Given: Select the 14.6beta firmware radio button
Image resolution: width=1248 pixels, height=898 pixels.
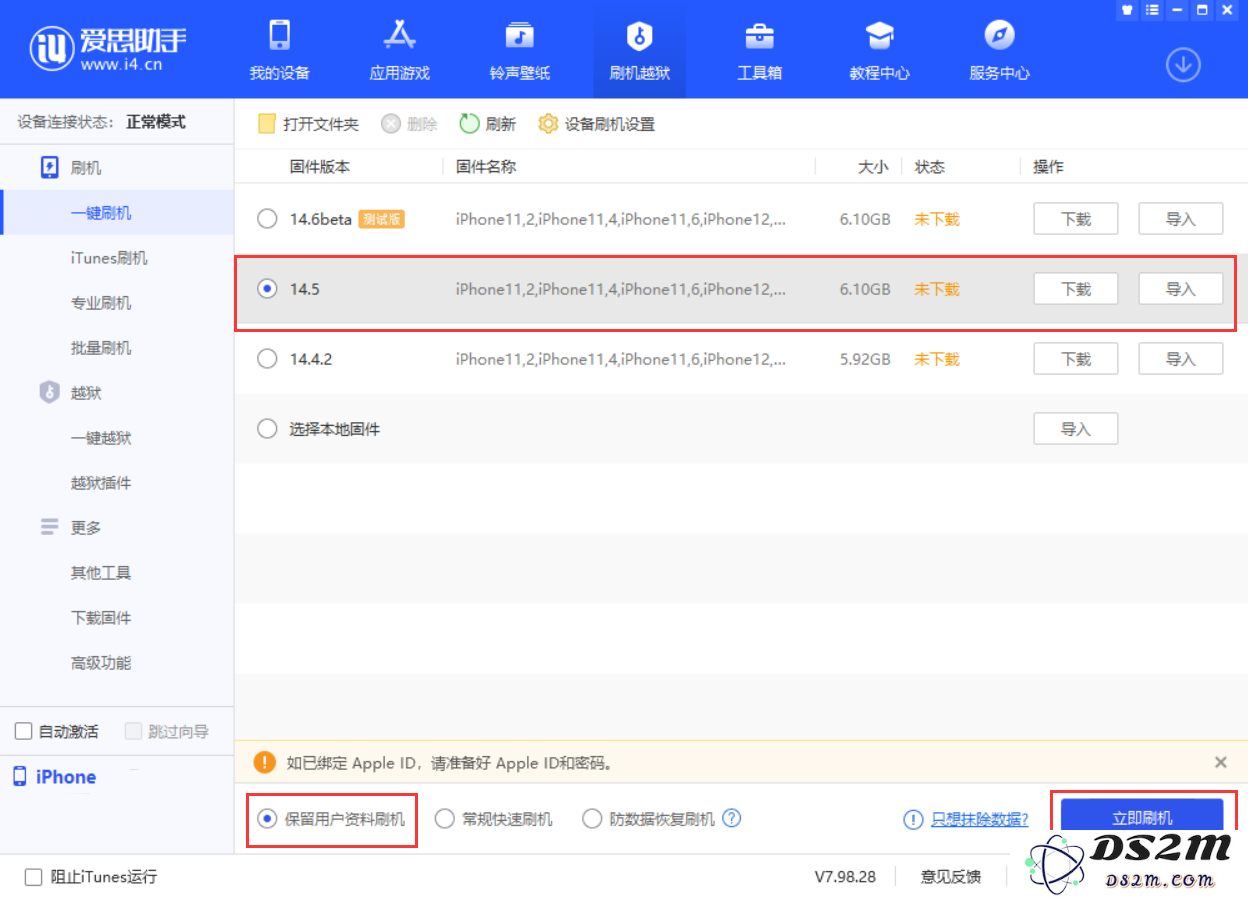Looking at the screenshot, I should (x=267, y=218).
